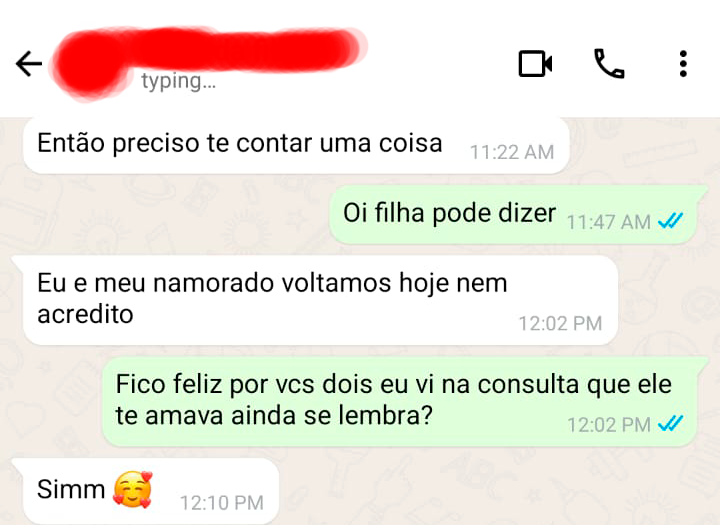Tap the smiling hearts emoji

coord(133,490)
